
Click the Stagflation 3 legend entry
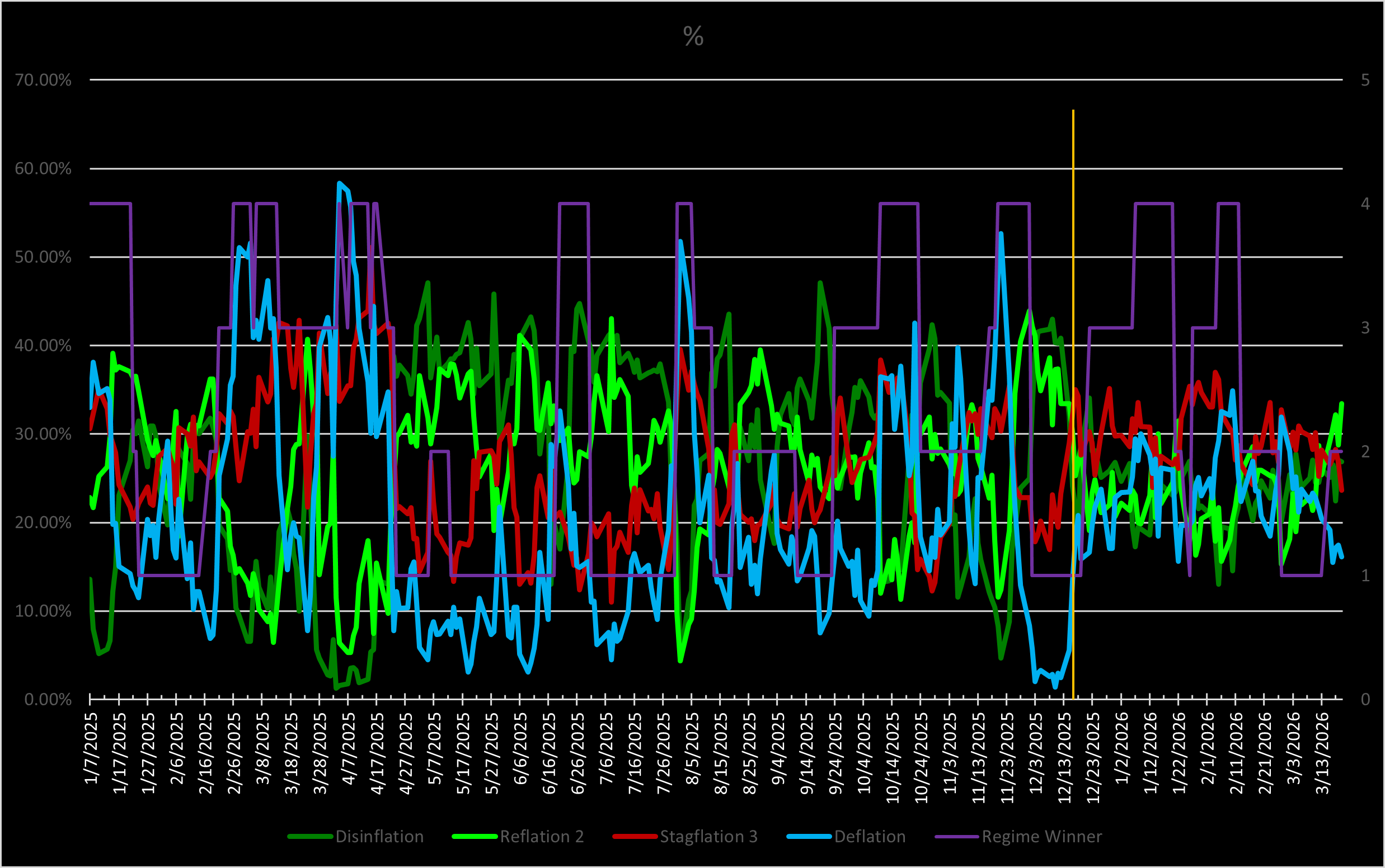tap(708, 837)
